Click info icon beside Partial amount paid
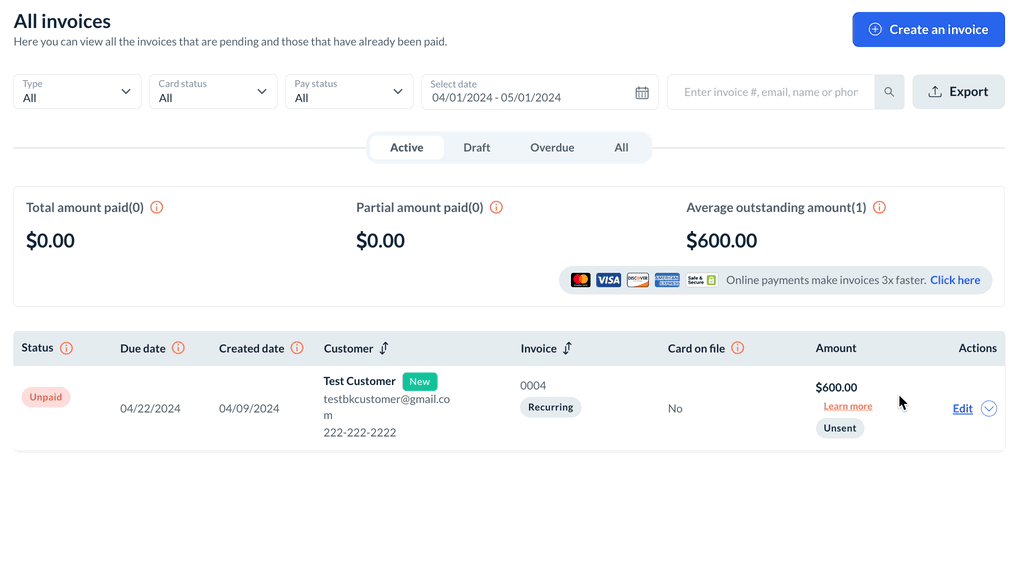1020x564 pixels. 497,208
